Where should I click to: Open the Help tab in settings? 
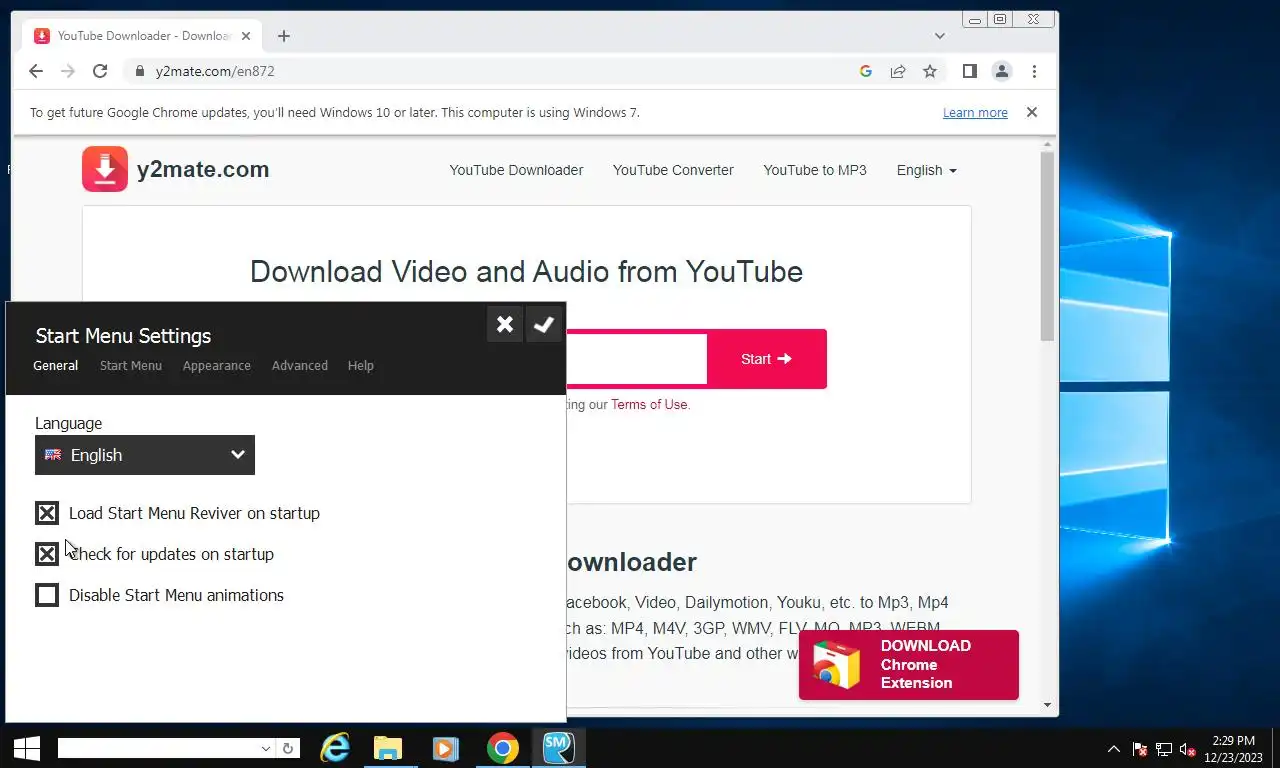tap(361, 365)
